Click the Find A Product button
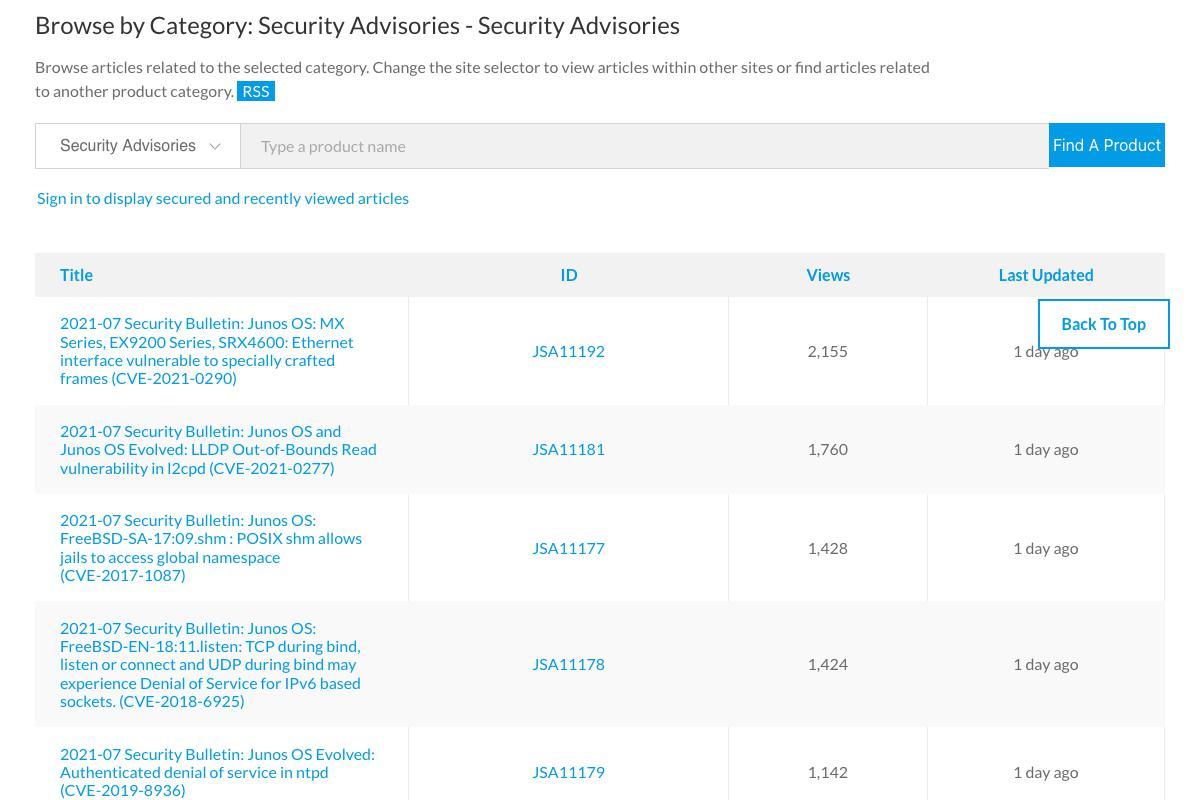The image size is (1200, 800). (x=1107, y=146)
